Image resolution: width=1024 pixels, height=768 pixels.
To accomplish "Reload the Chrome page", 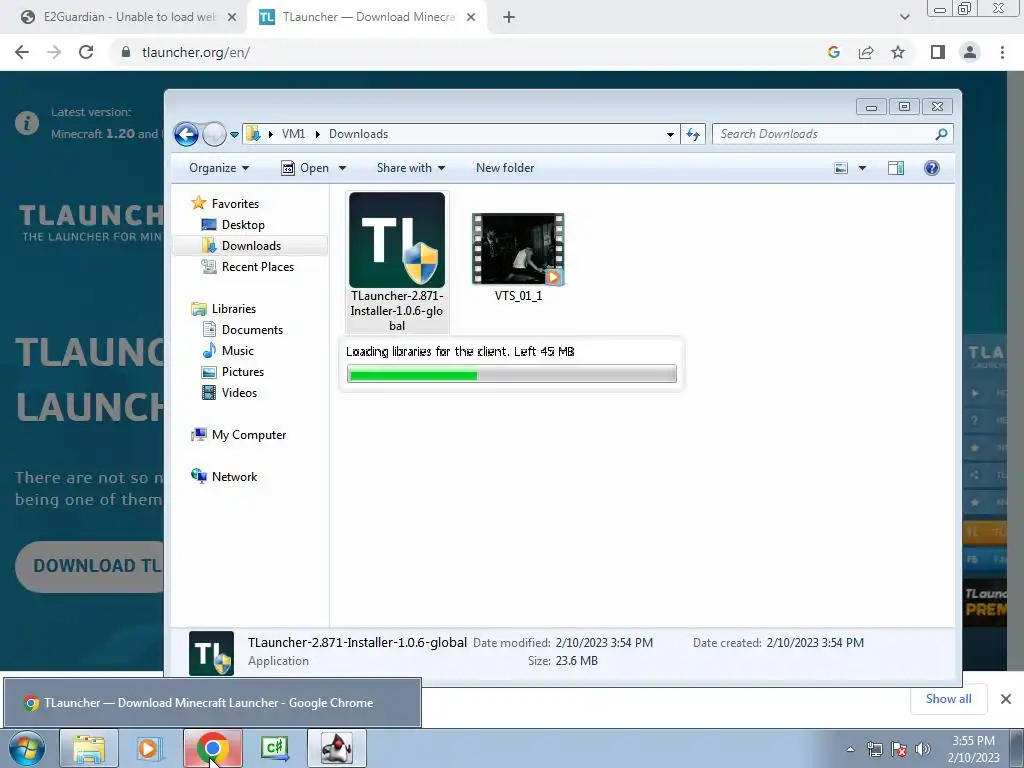I will point(86,52).
